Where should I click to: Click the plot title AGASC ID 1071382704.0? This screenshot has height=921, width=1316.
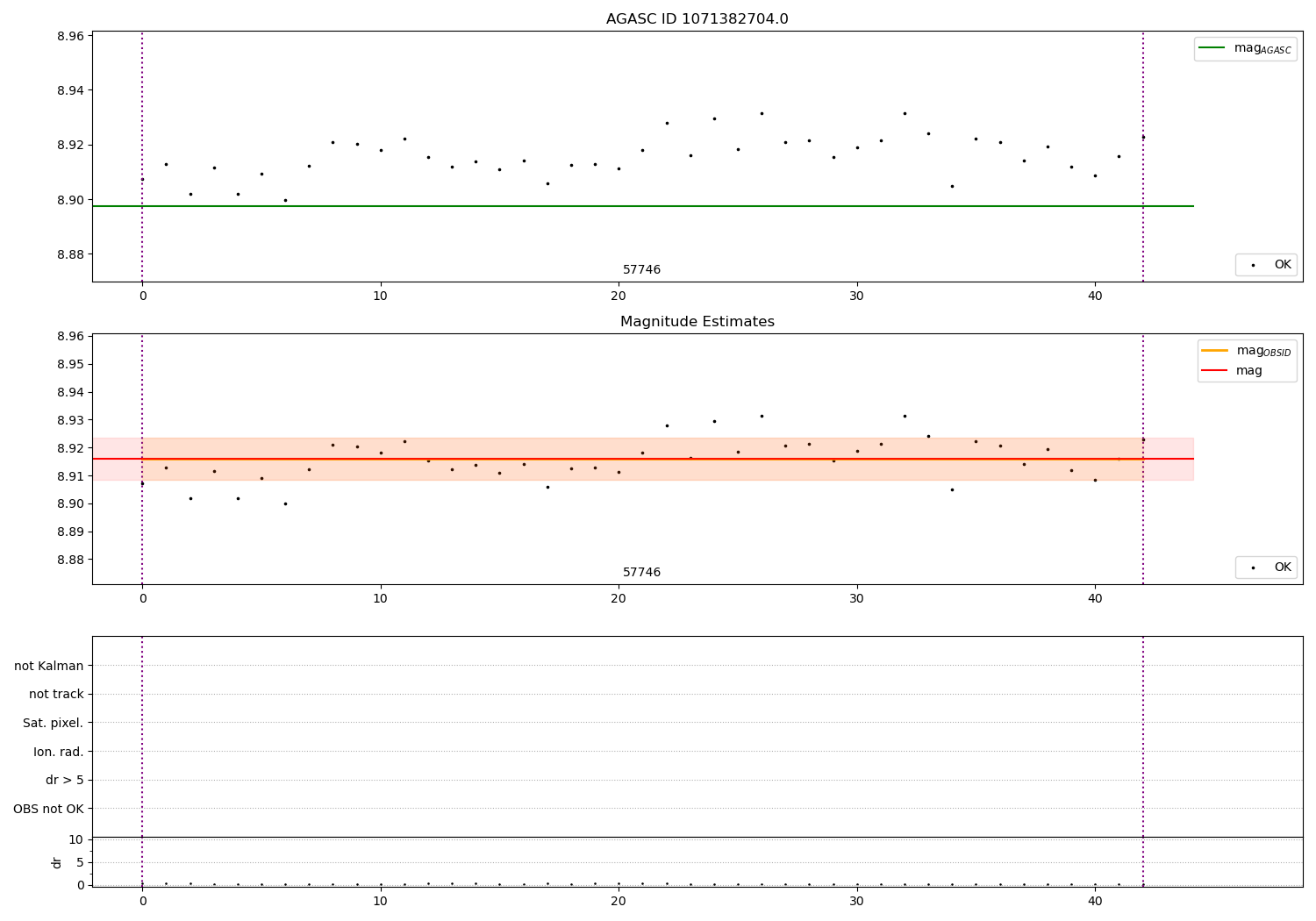[x=697, y=19]
